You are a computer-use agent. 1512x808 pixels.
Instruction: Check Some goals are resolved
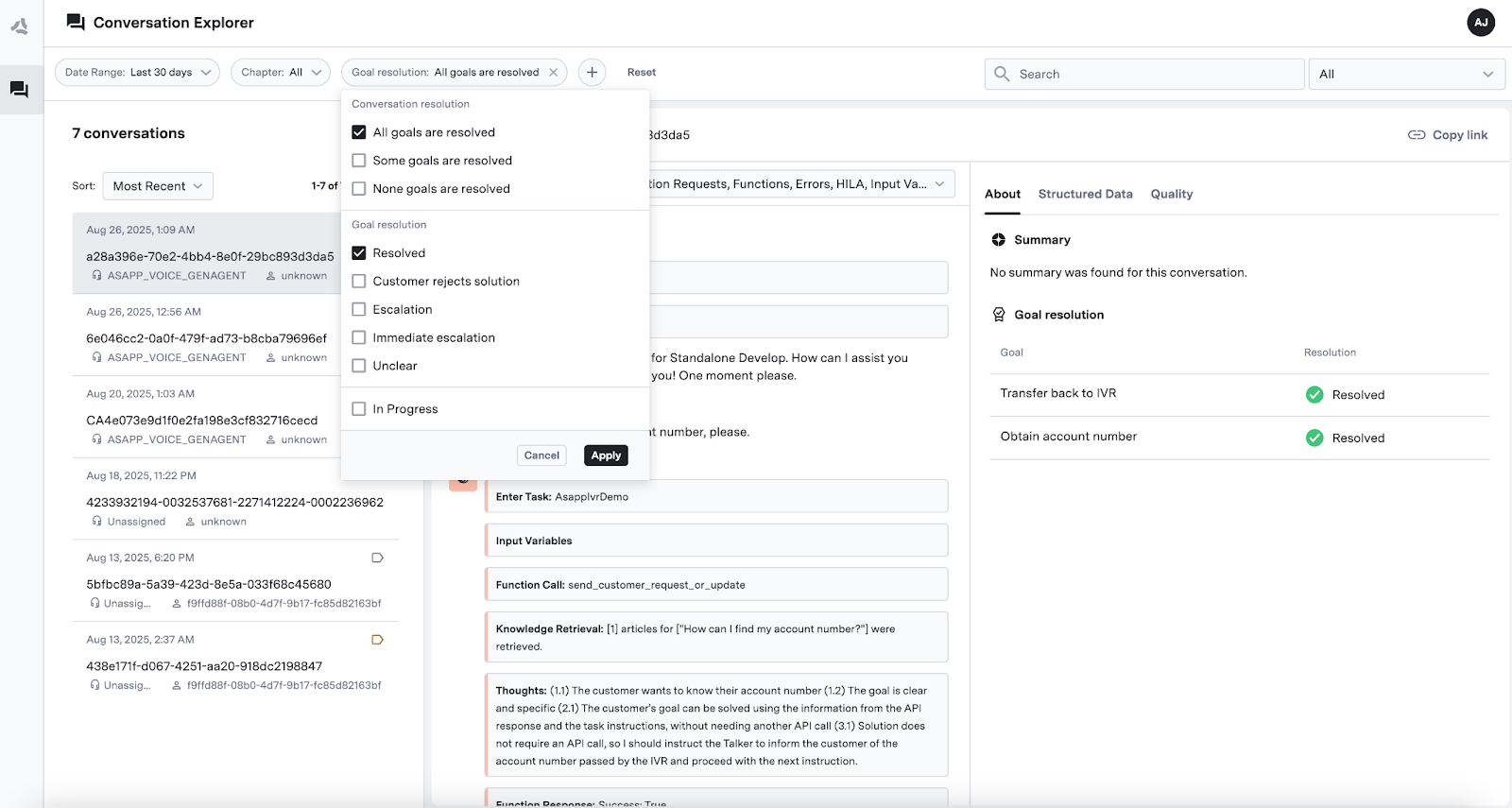(359, 161)
